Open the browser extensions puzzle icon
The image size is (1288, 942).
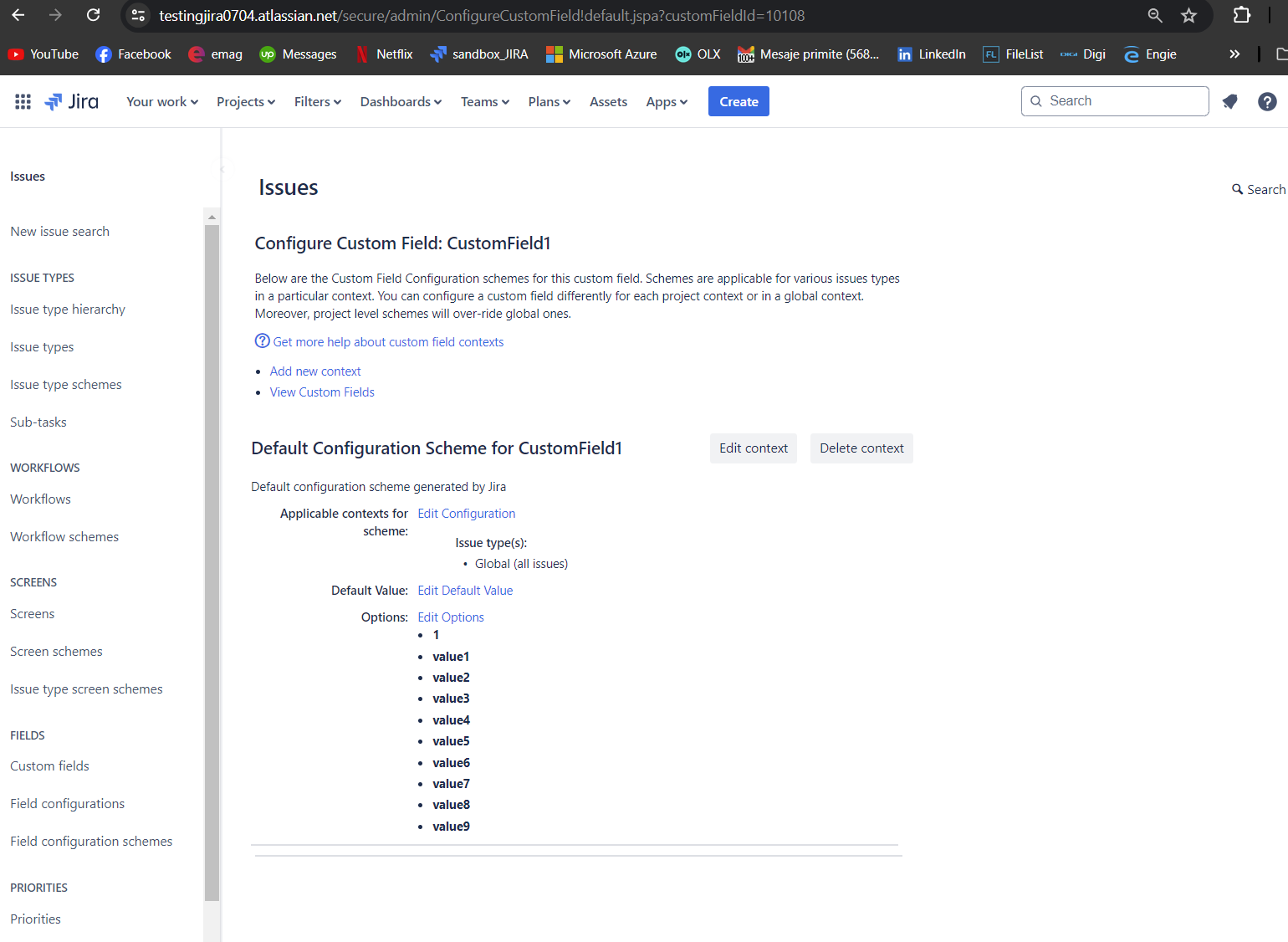click(x=1241, y=15)
